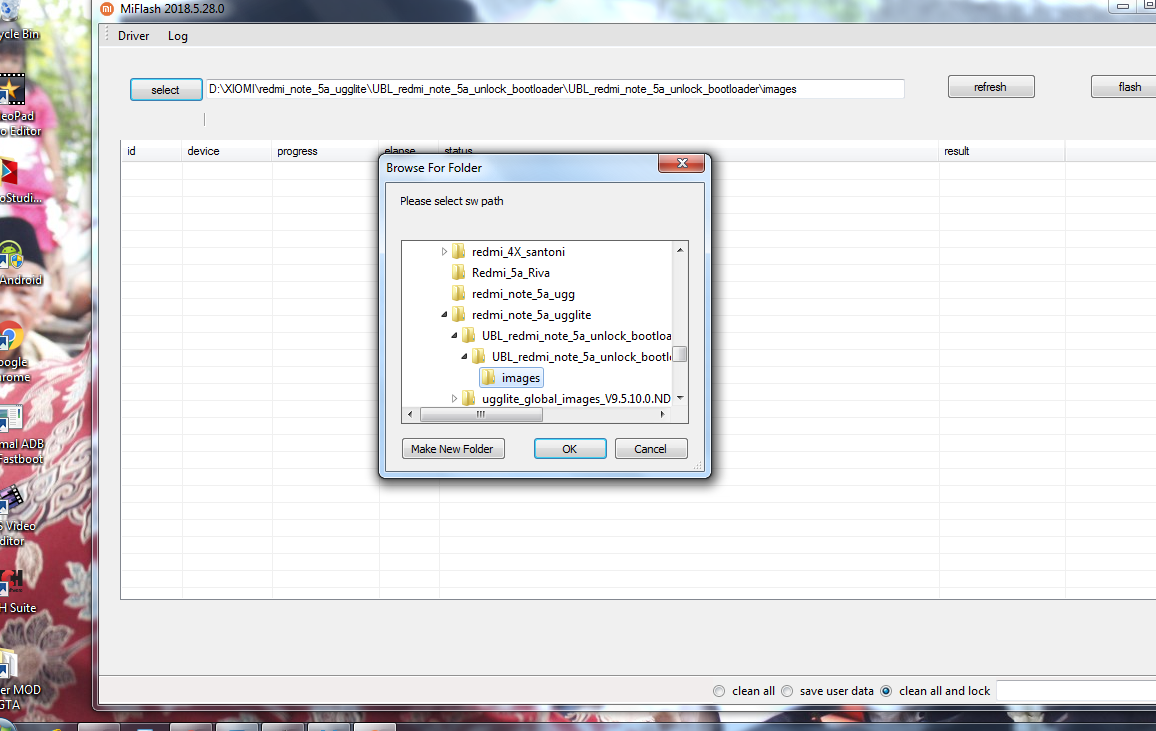Close the Browse For Folder dialog

coord(681,164)
